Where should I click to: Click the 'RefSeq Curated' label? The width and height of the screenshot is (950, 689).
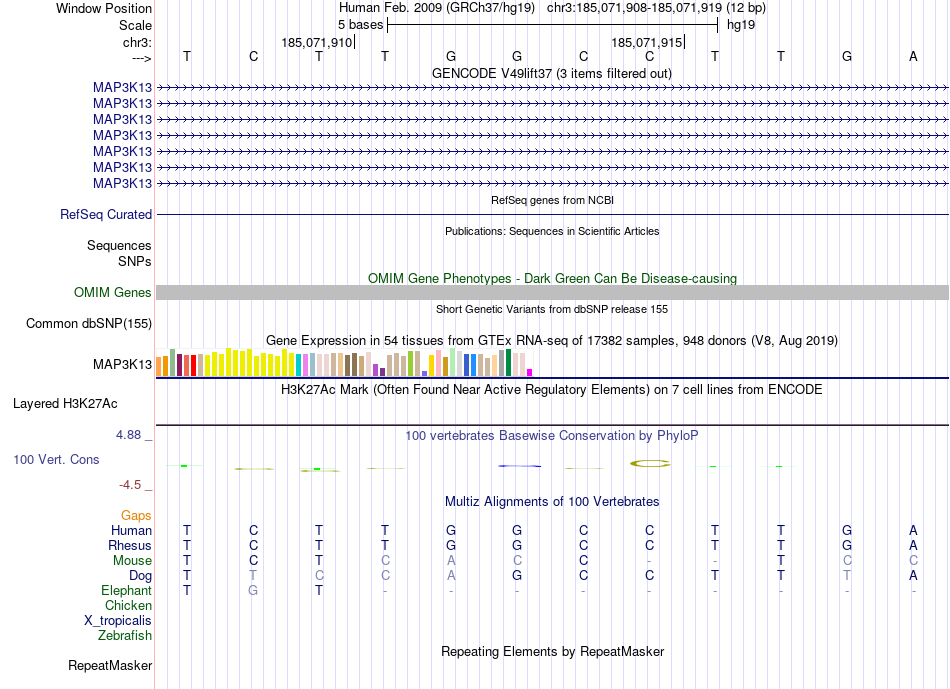coord(106,215)
